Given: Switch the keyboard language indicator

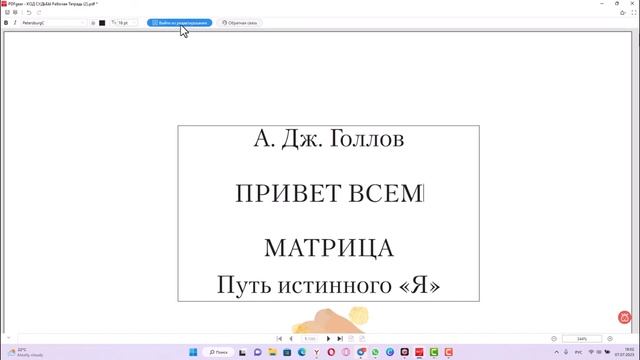Looking at the screenshot, I should (x=578, y=352).
